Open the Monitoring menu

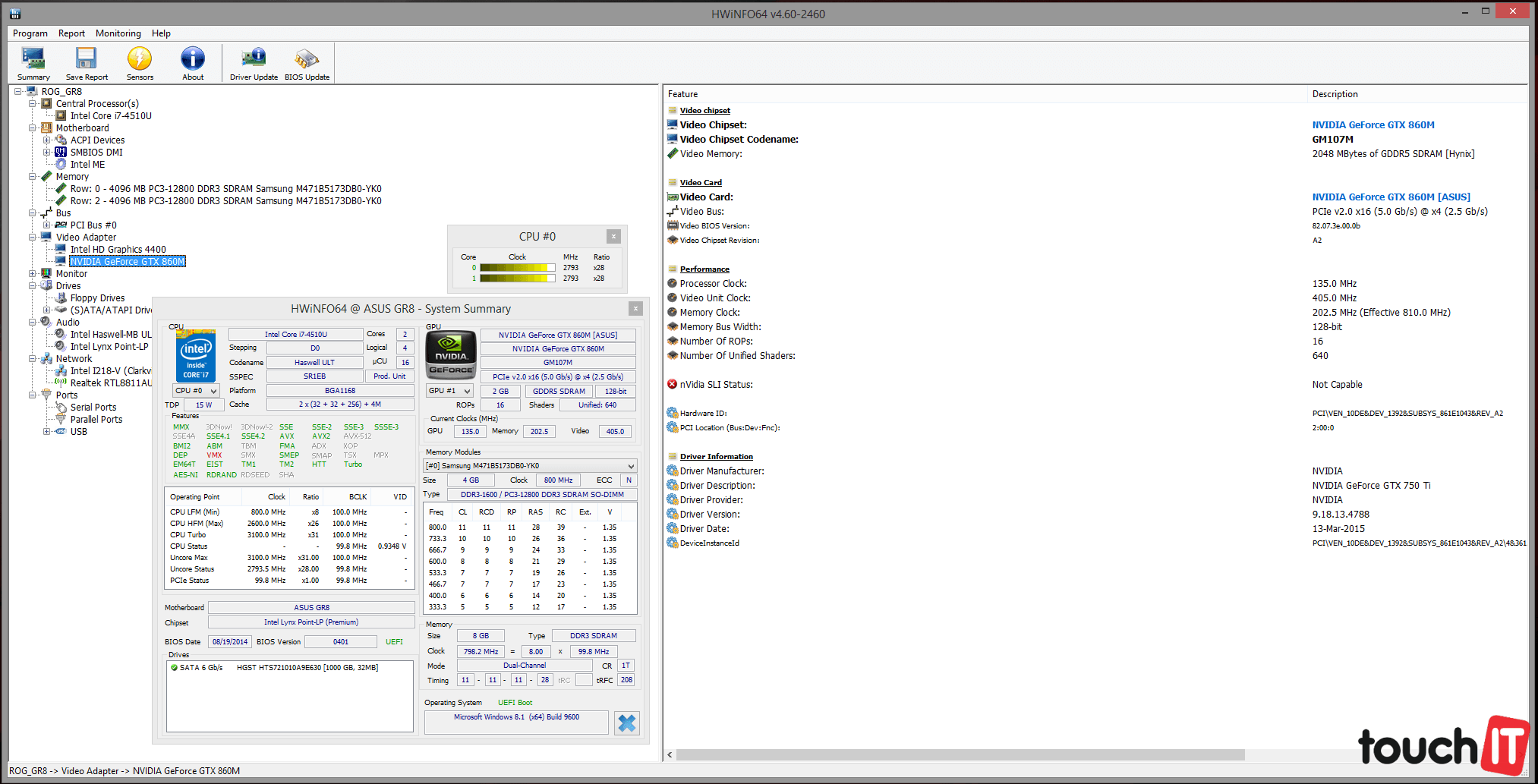118,33
